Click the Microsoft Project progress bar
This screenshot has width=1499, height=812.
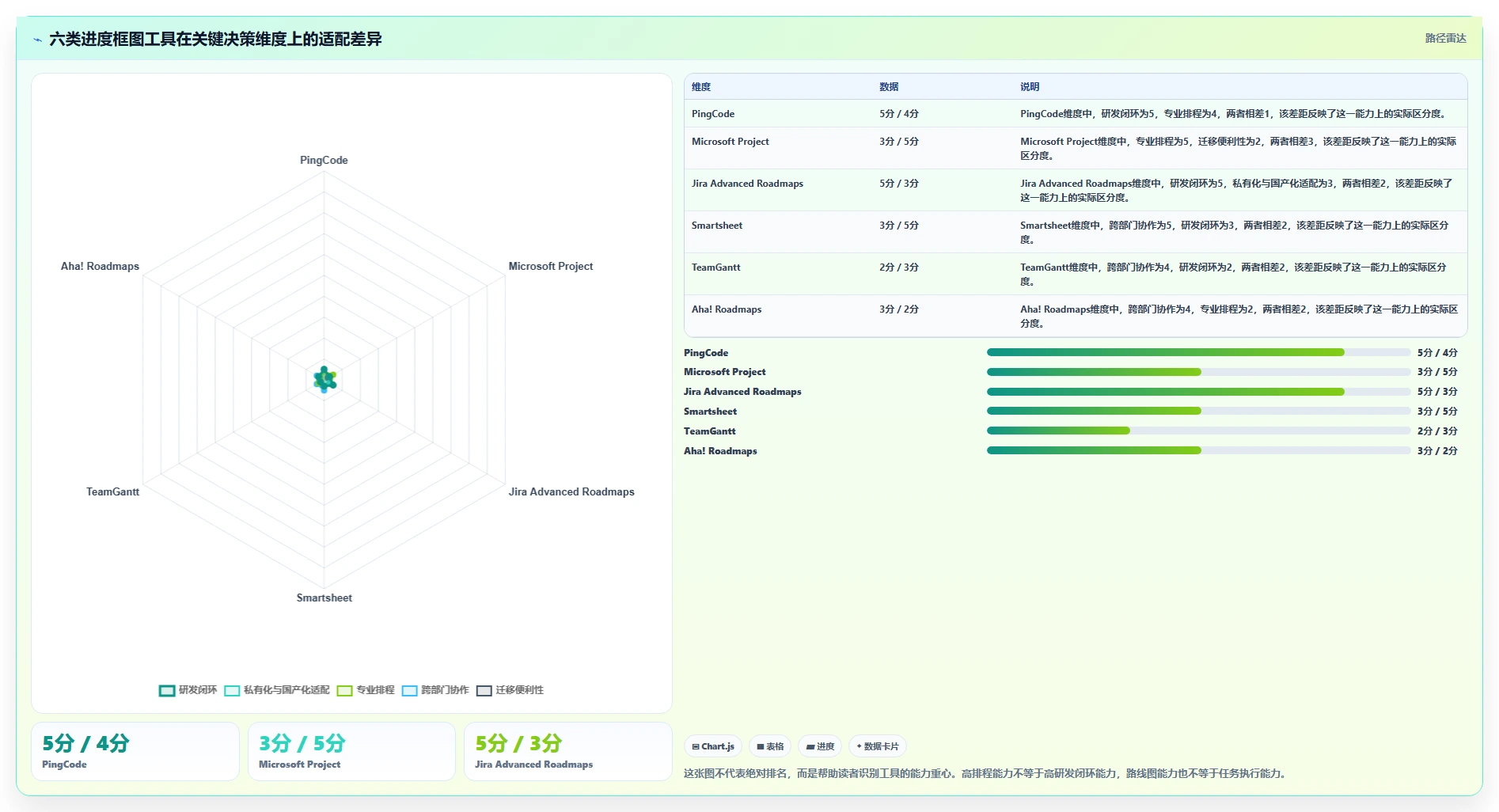pos(1198,372)
